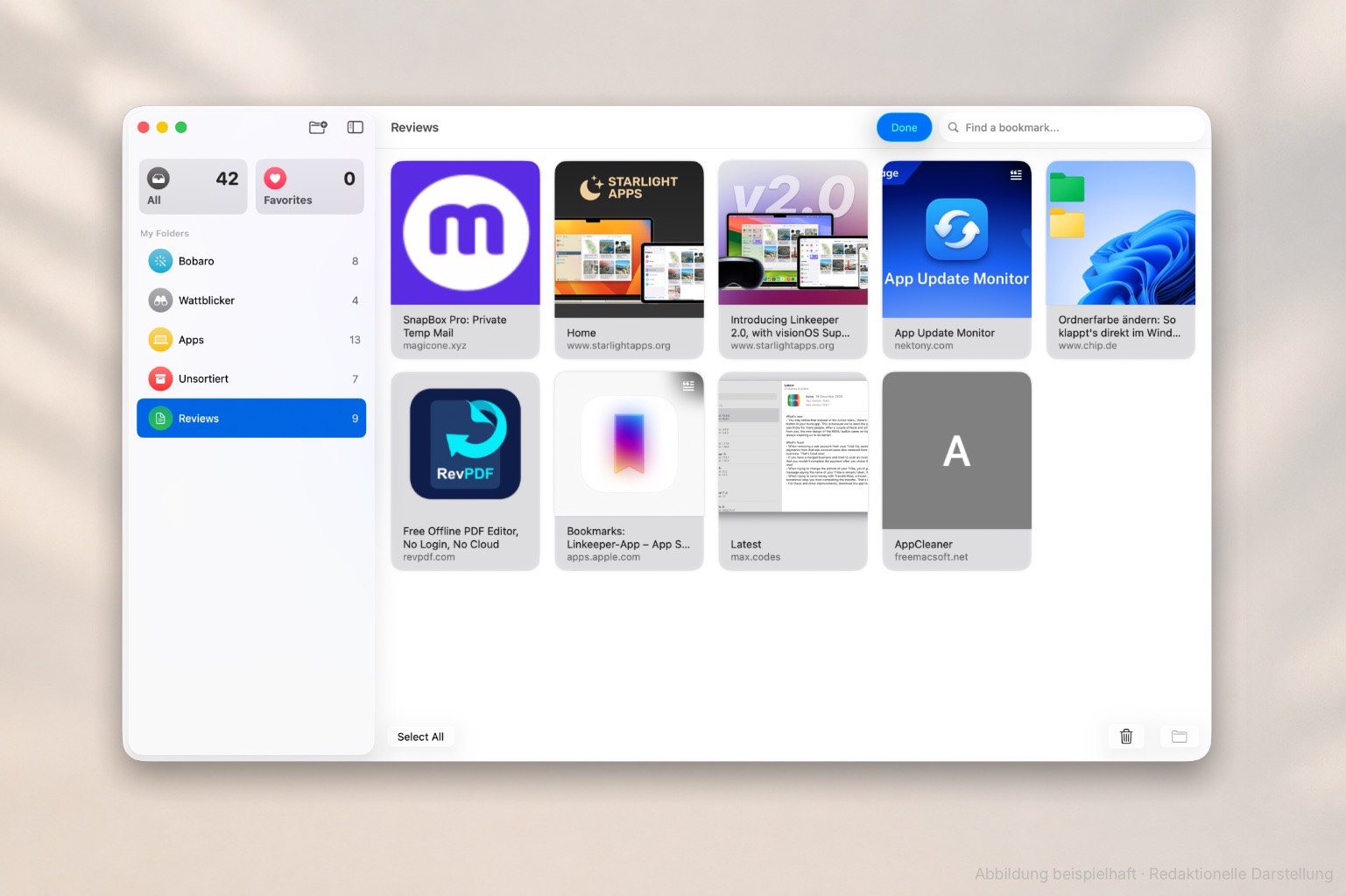Click note badge on App Update Monitor card
This screenshot has height=896, width=1346.
pos(1016,174)
